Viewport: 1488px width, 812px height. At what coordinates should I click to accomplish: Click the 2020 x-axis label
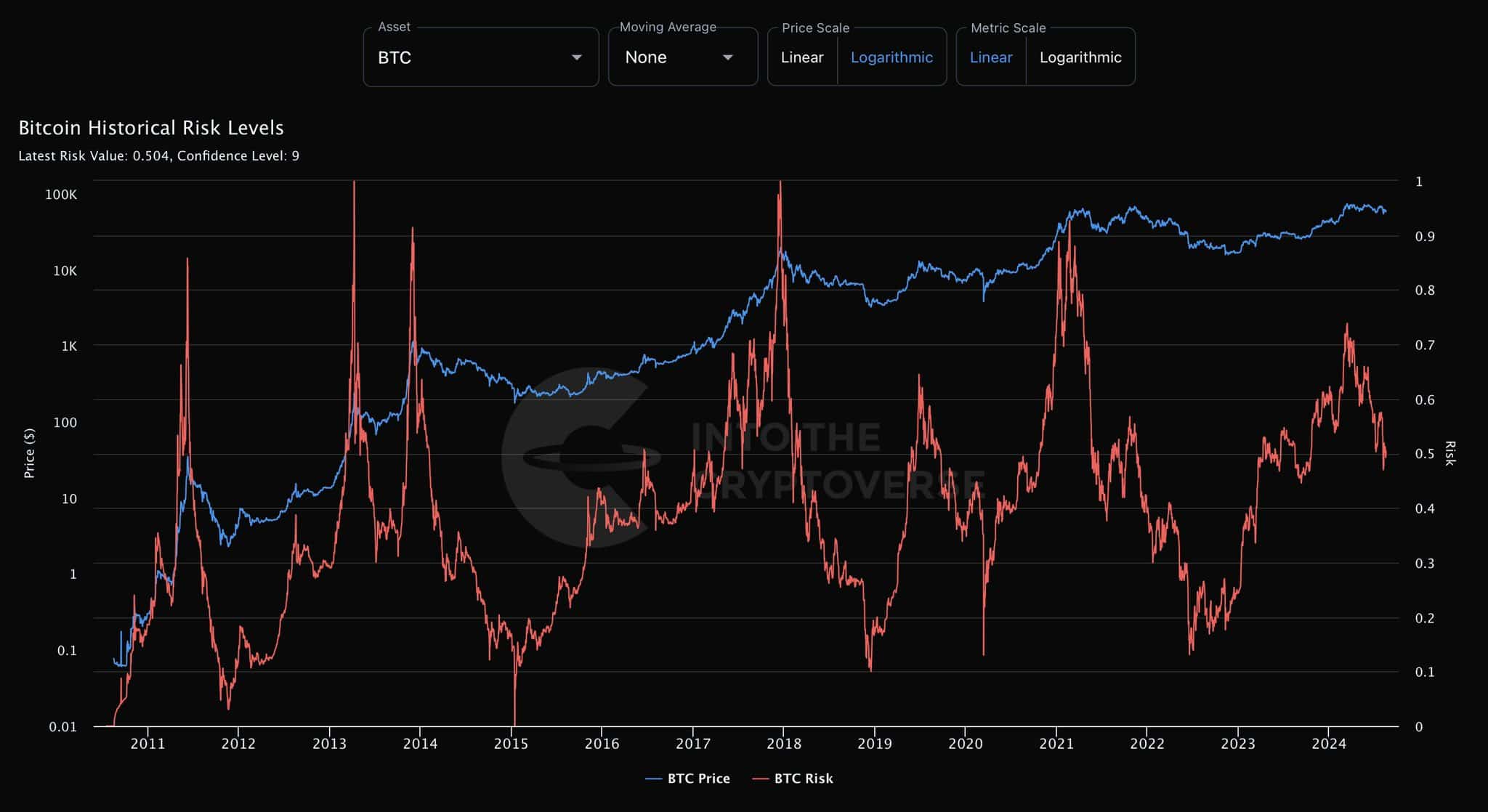point(966,744)
